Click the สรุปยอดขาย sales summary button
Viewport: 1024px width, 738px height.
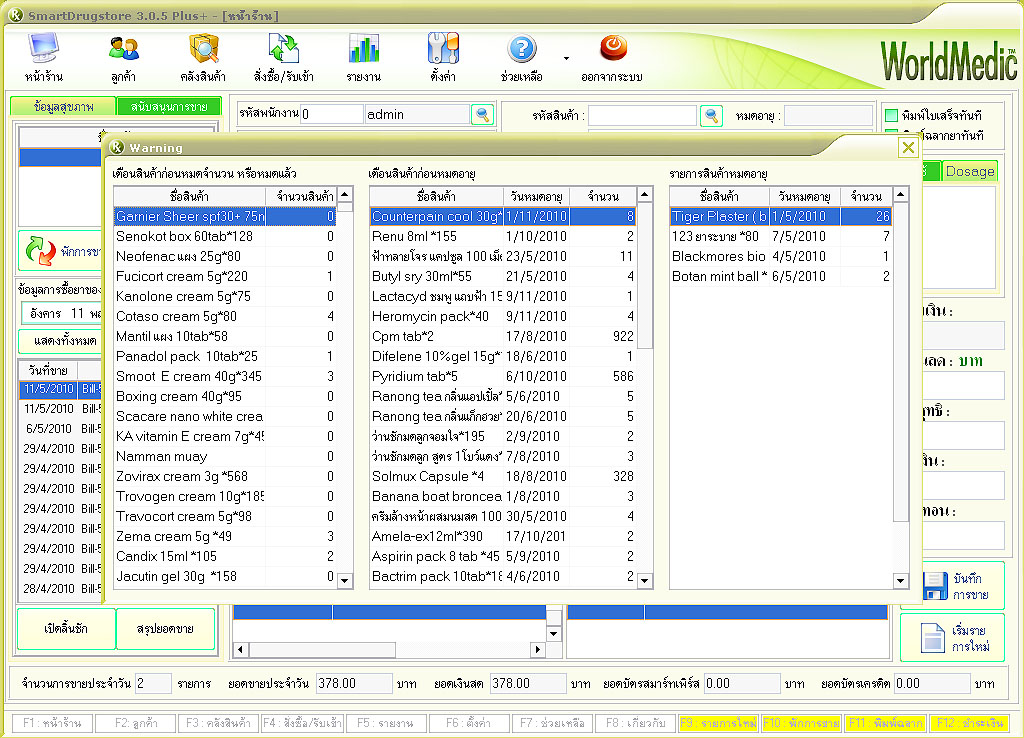click(165, 629)
